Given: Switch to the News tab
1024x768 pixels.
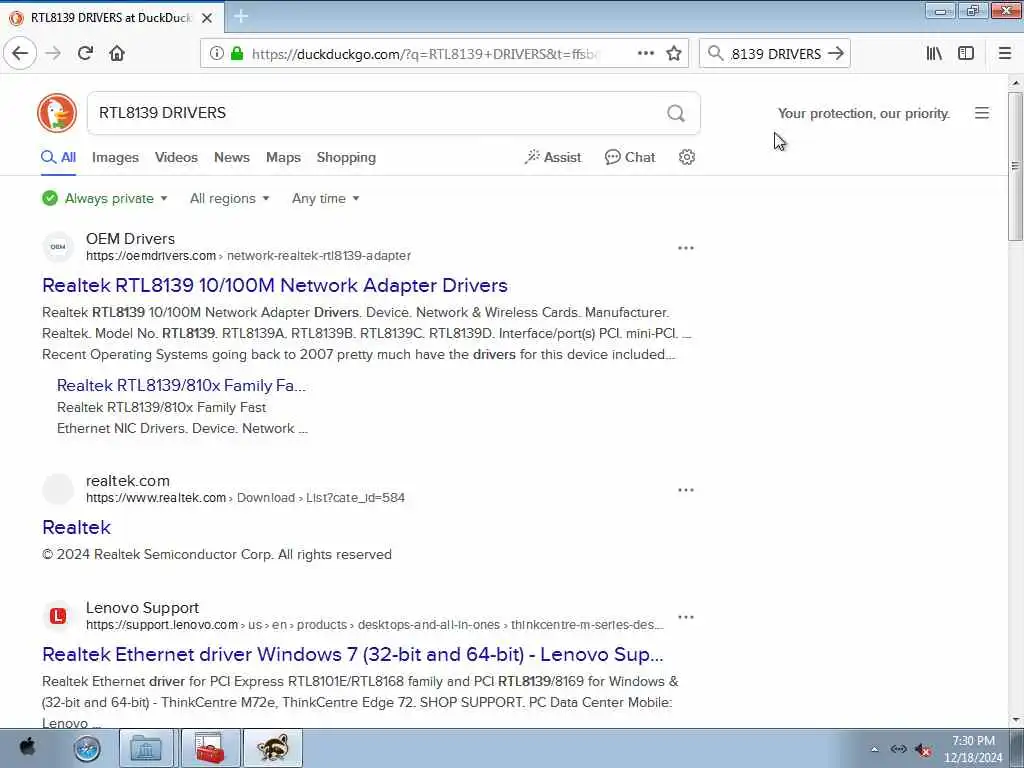Looking at the screenshot, I should coord(232,157).
